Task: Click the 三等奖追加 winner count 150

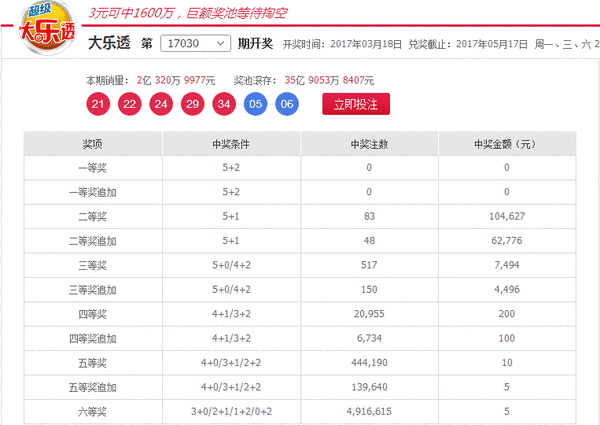Action: (369, 290)
